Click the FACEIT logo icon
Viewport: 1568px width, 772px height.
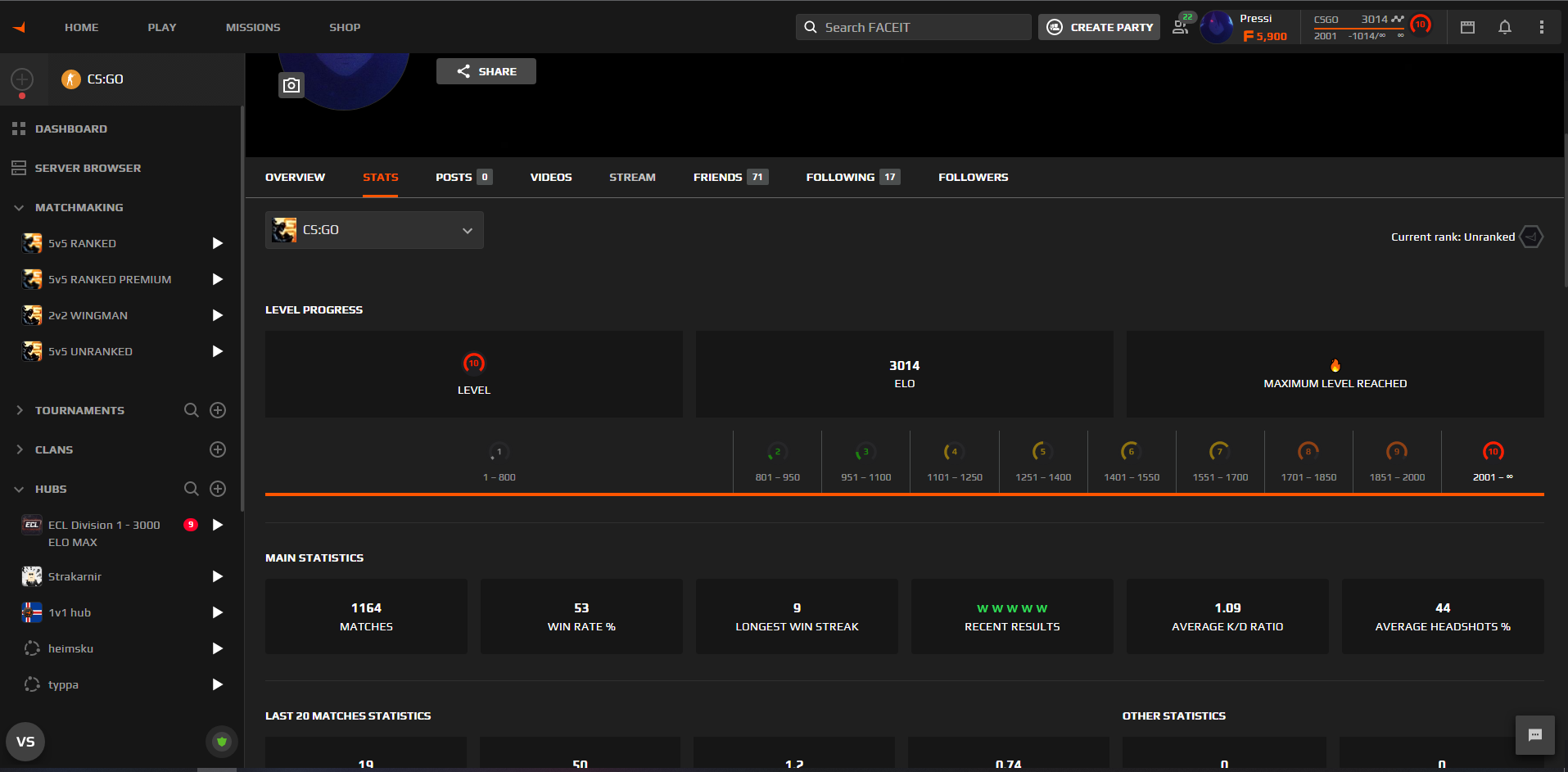[19, 27]
